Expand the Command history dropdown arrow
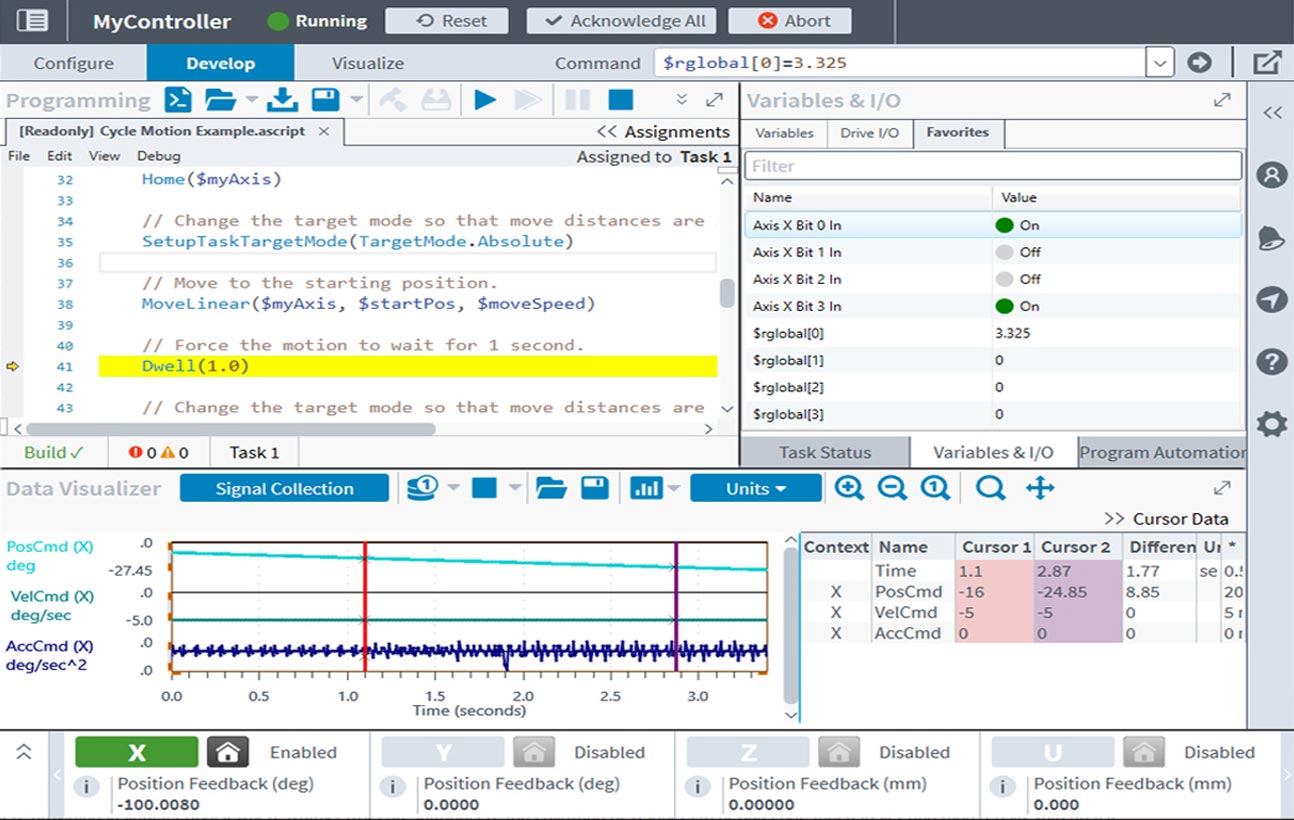 coord(1159,63)
